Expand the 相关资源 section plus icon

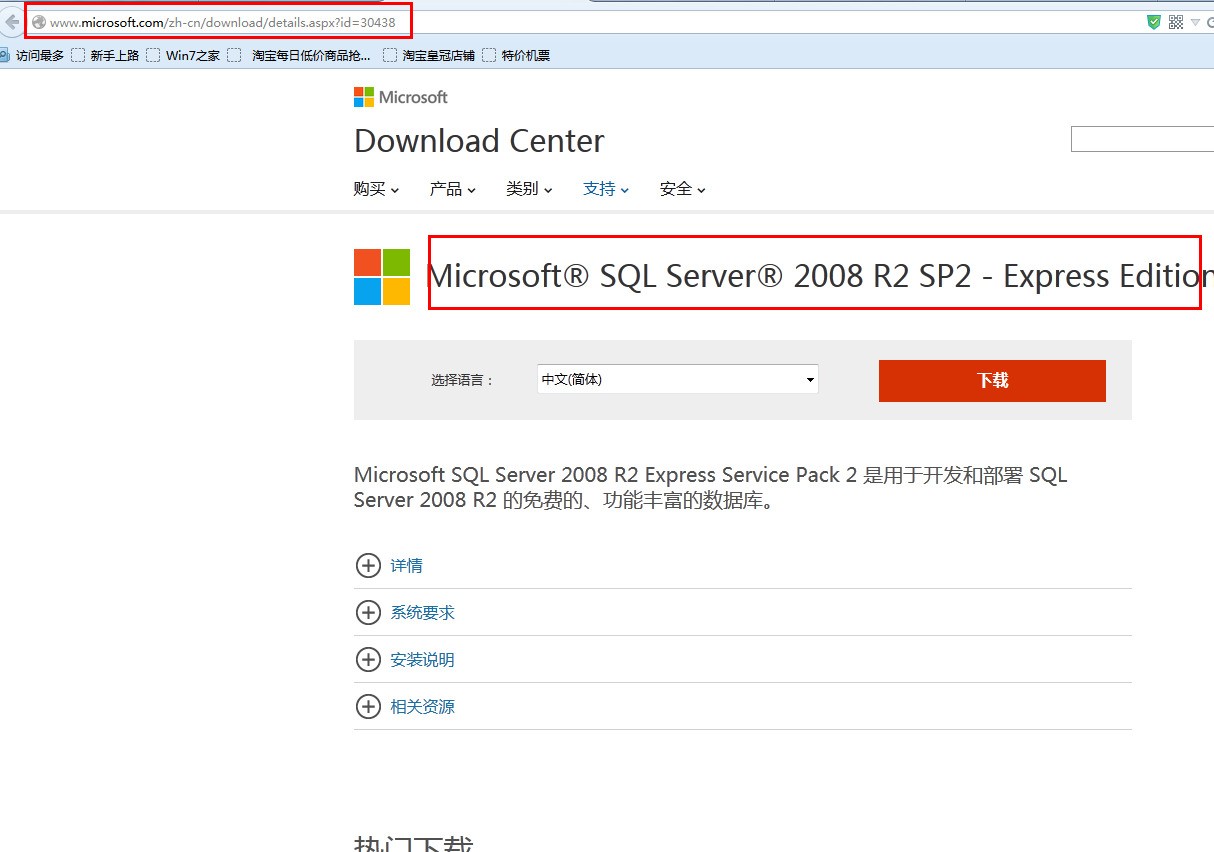[x=368, y=706]
